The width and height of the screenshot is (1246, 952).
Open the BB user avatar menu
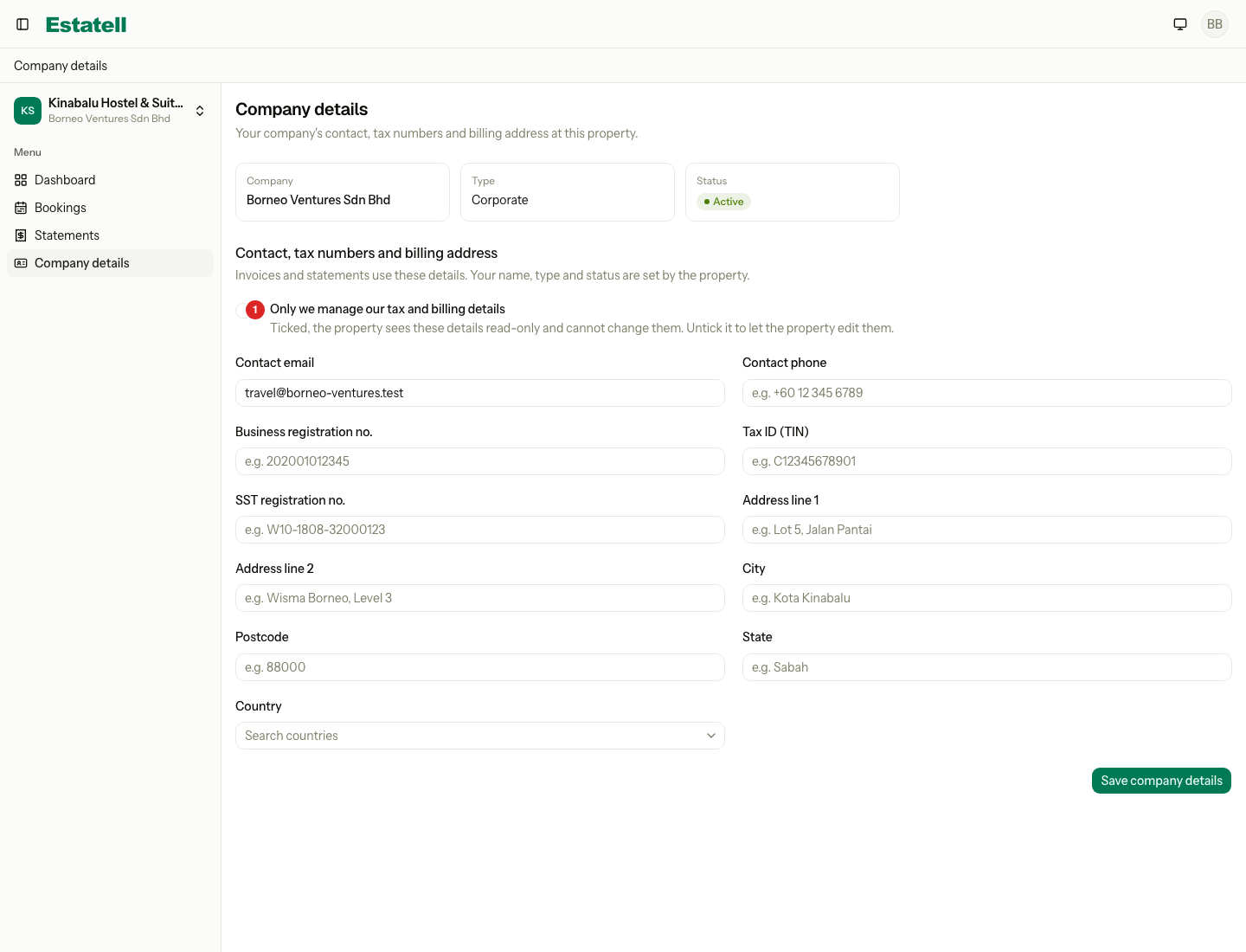point(1215,24)
